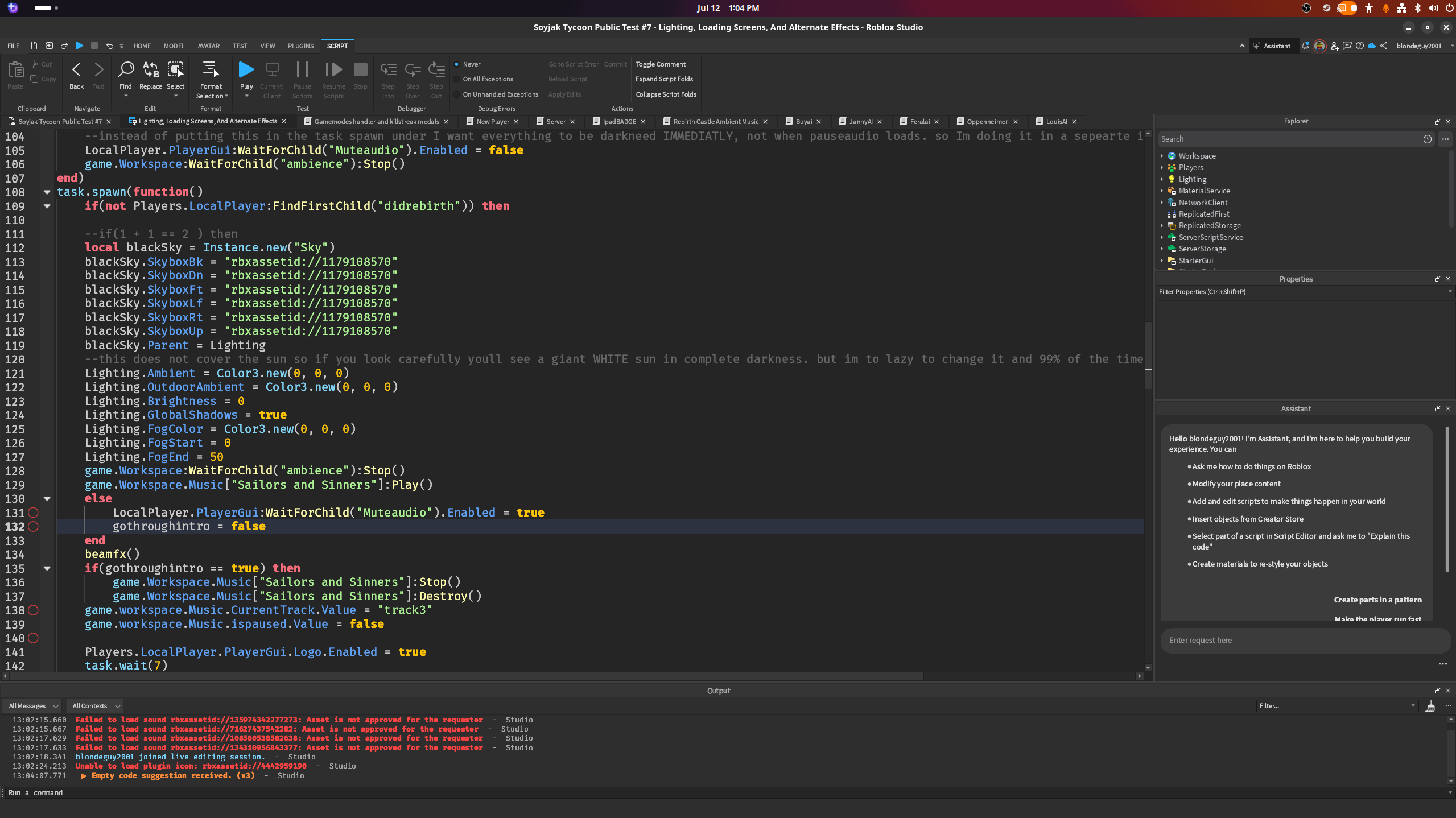Screen dimensions: 1456x818
Task: Click Toggle Comment action
Action: pos(661,64)
